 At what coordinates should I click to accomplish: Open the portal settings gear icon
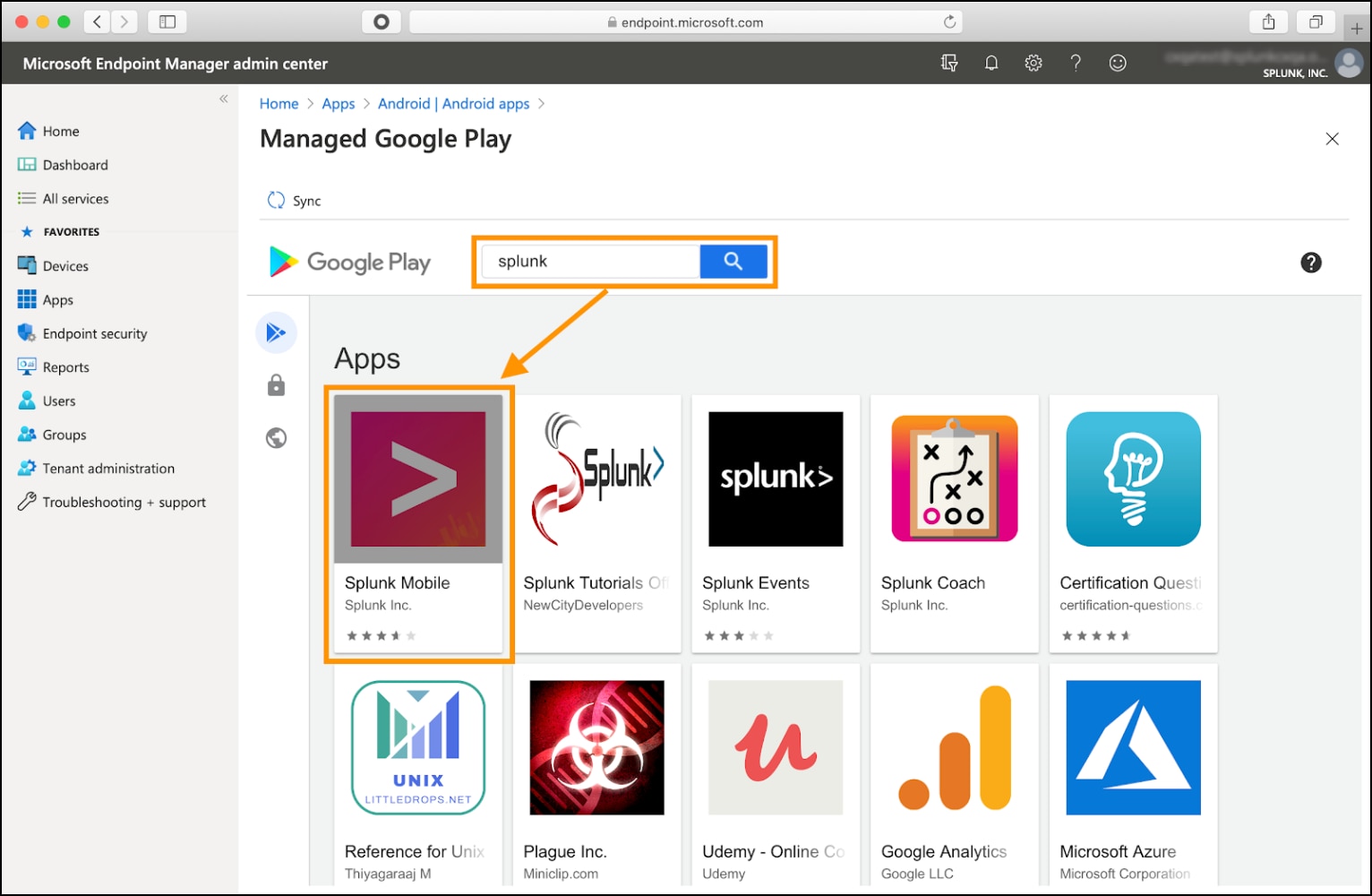click(x=1033, y=63)
